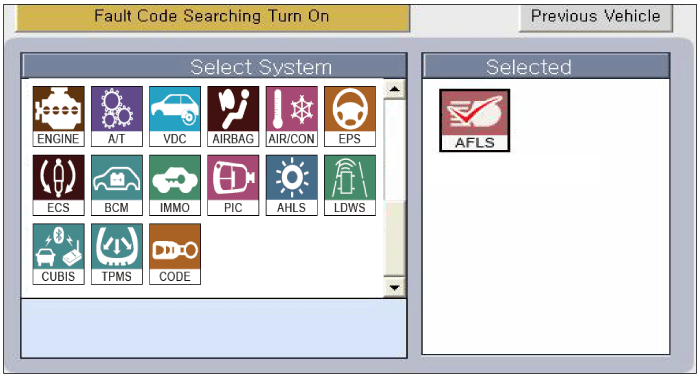The image size is (700, 377).
Task: Toggle Fault Code Searching Turn On
Action: [212, 17]
